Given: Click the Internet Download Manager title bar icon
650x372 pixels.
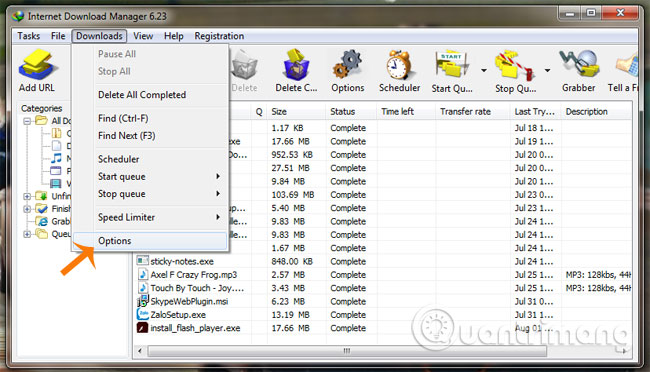Looking at the screenshot, I should 18,16.
